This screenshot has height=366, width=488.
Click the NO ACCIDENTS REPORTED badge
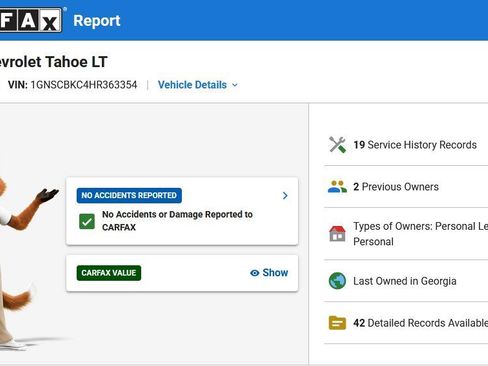[x=129, y=195]
